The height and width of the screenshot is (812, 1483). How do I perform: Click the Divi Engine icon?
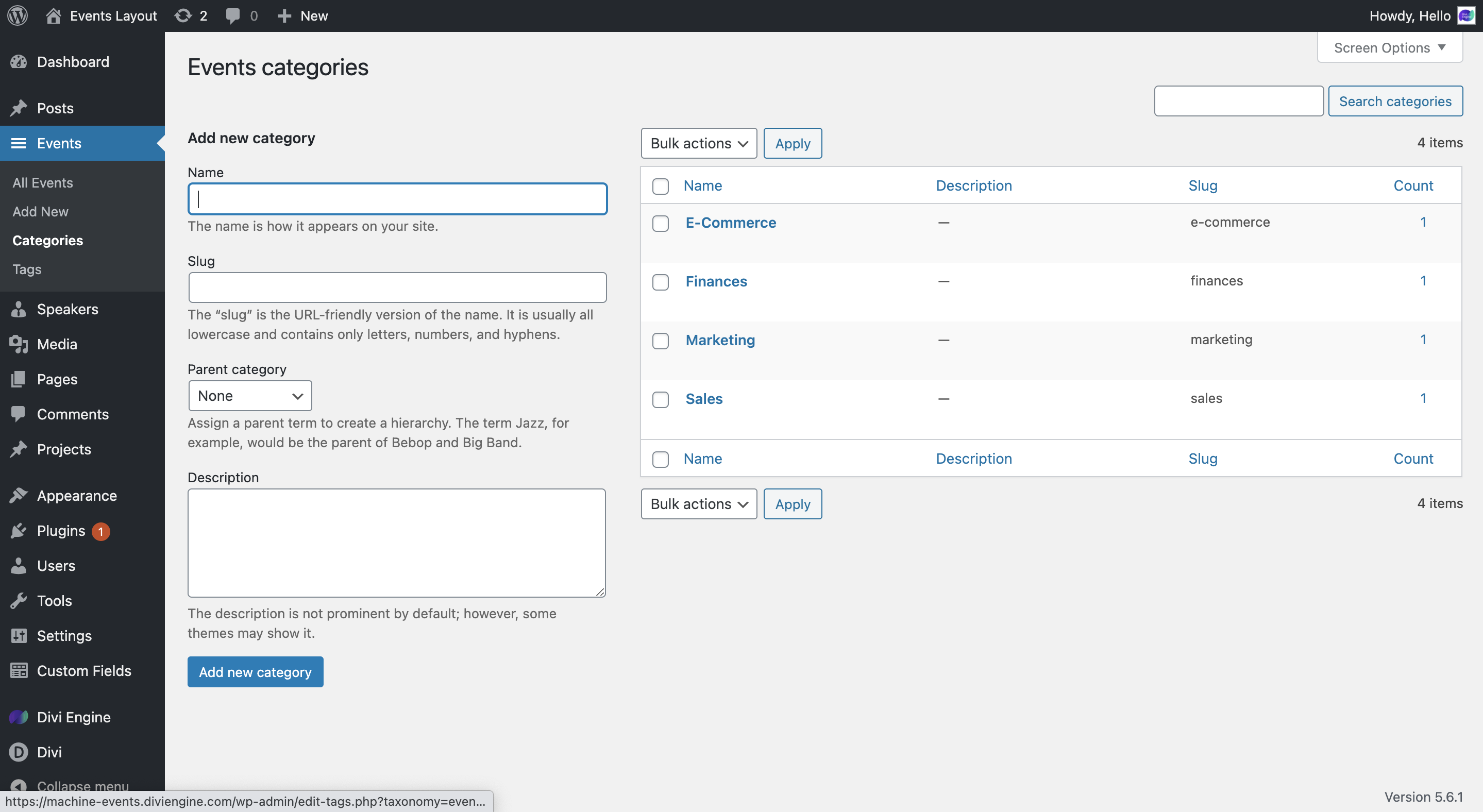click(19, 717)
